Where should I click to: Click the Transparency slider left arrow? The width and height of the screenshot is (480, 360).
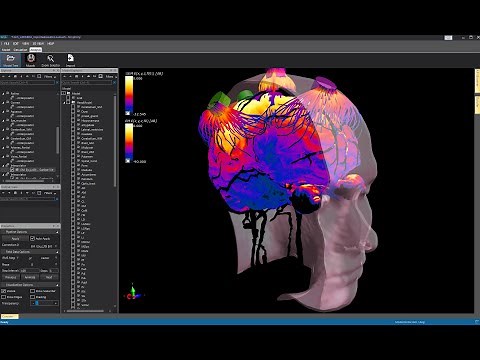pos(33,303)
